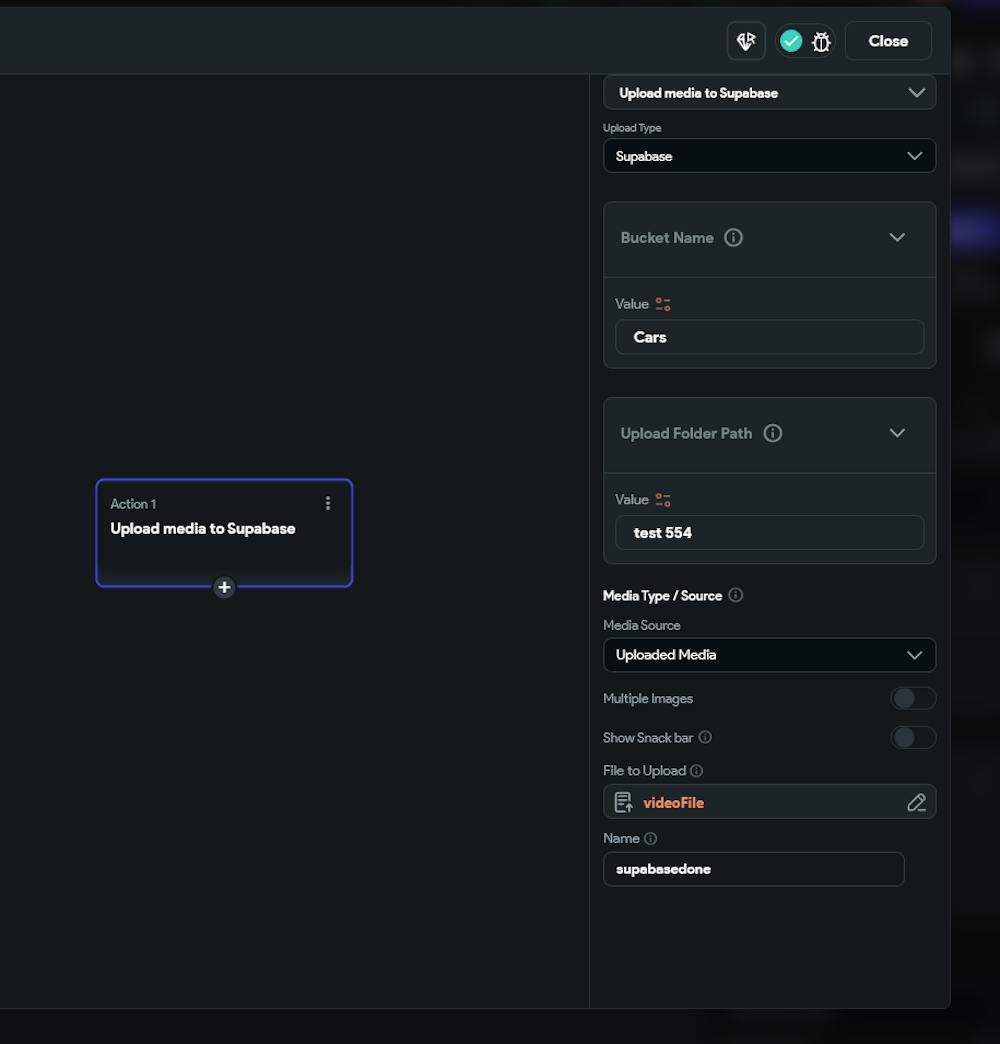Click the Media Type / Source info icon
This screenshot has height=1044, width=1000.
click(x=735, y=595)
